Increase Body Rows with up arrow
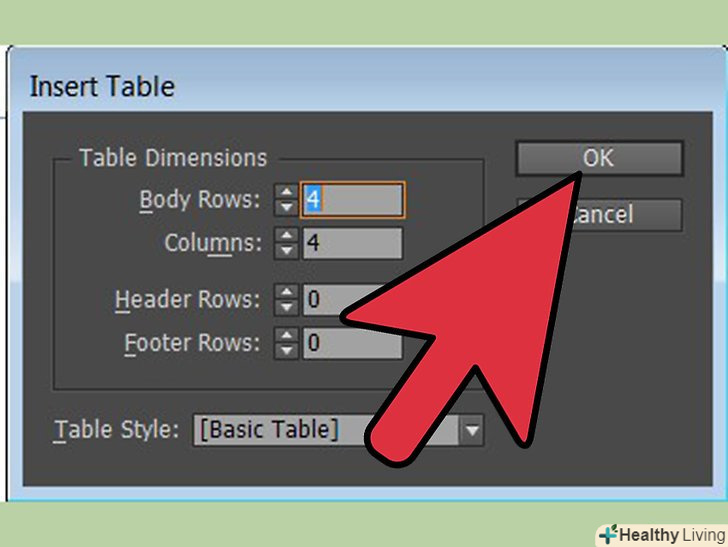 pos(286,192)
